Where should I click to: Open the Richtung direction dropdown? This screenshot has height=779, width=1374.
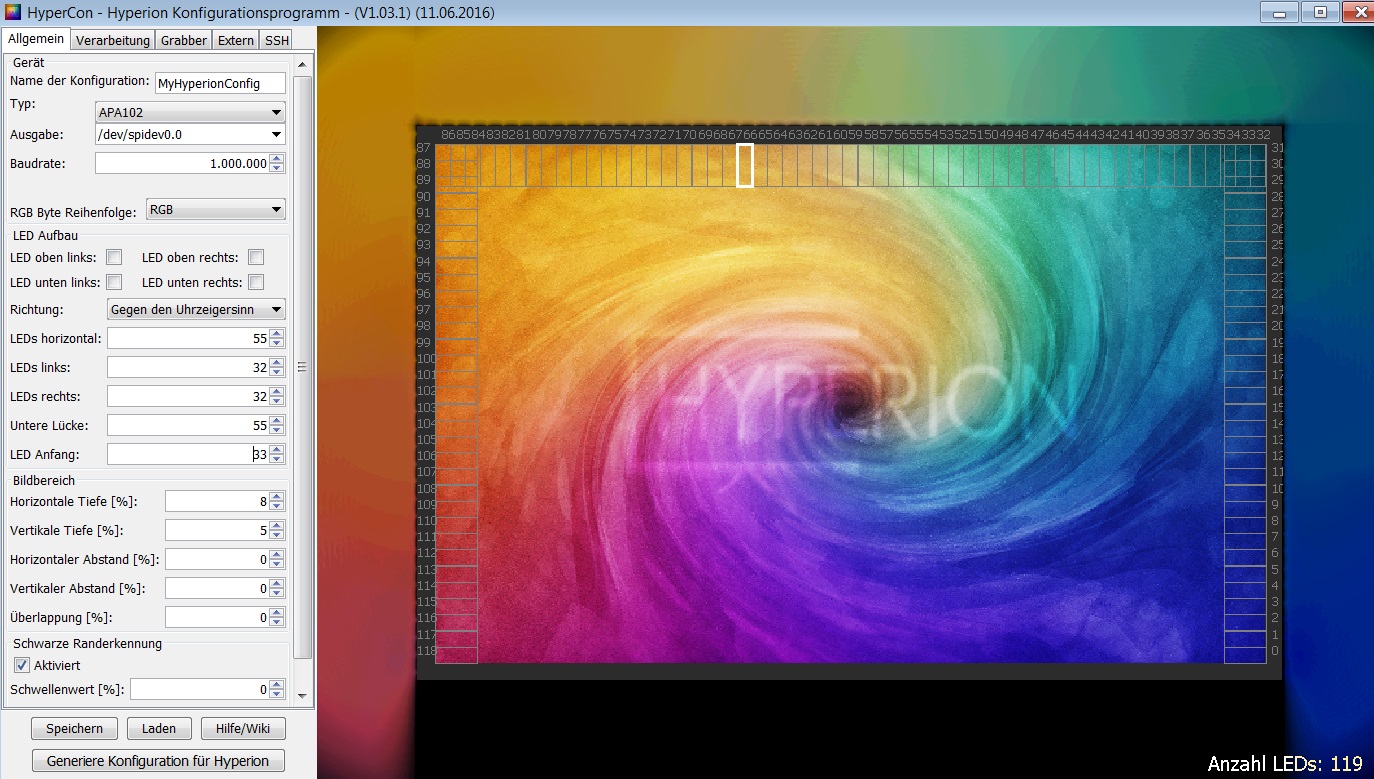196,310
